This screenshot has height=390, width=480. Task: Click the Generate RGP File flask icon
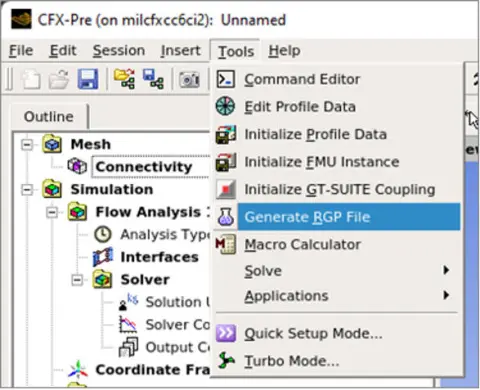(226, 217)
